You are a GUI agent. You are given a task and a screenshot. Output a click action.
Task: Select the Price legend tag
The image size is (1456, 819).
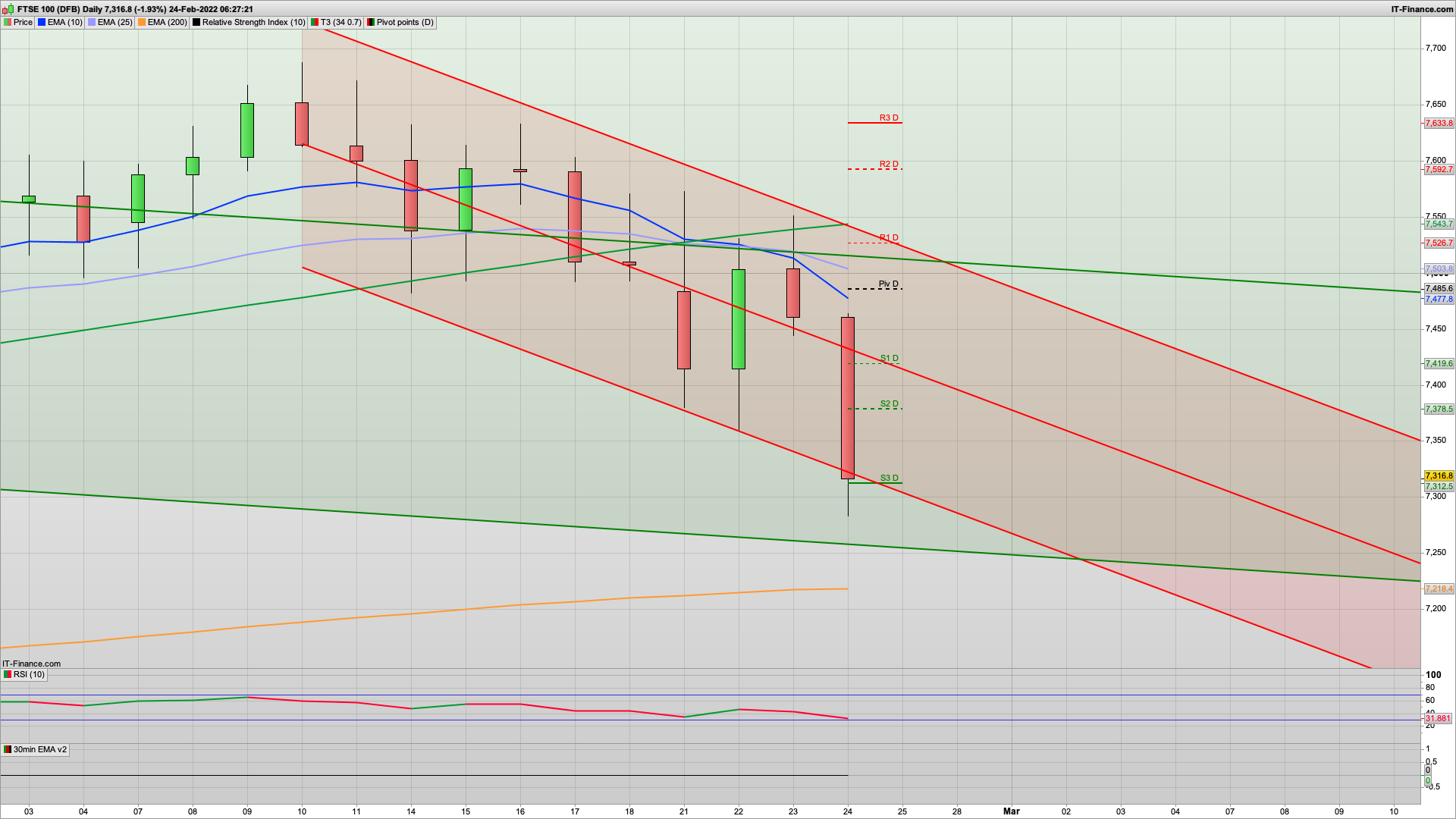[x=18, y=22]
